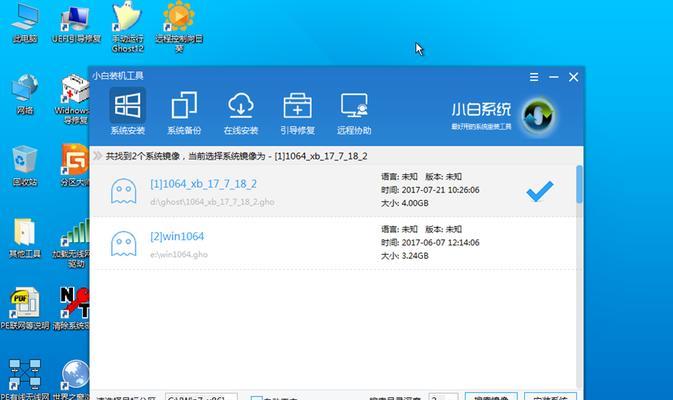Open the 此电脑 desktop icon
Screen dimensions: 673x400
click(x=25, y=24)
